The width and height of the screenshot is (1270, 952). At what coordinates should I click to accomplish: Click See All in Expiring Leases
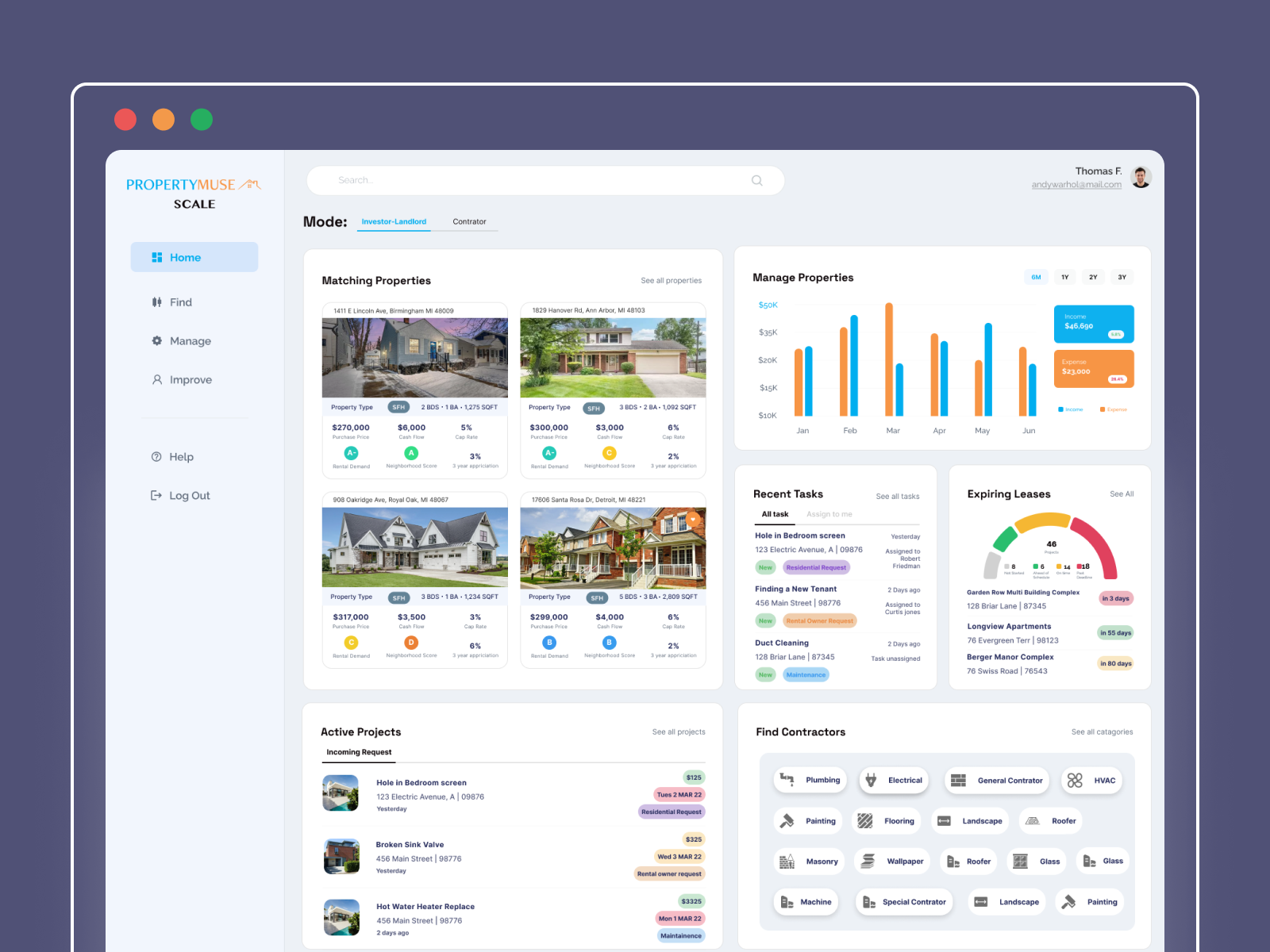click(1122, 494)
